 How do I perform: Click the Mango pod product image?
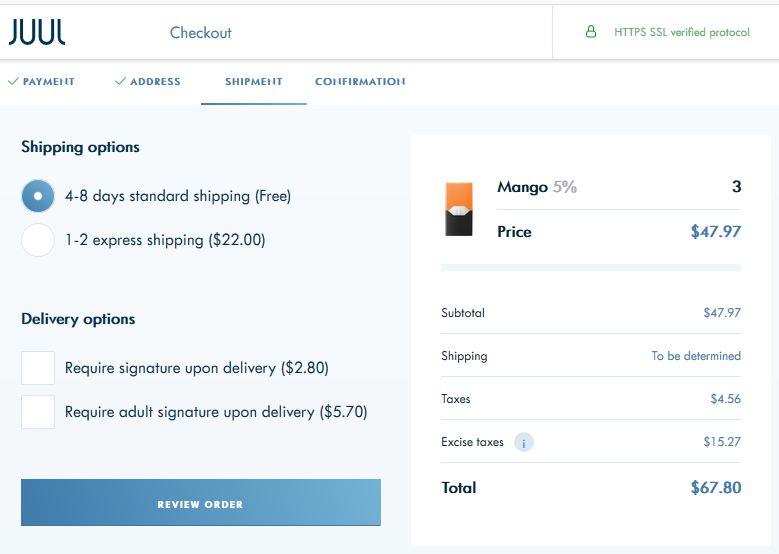[458, 209]
